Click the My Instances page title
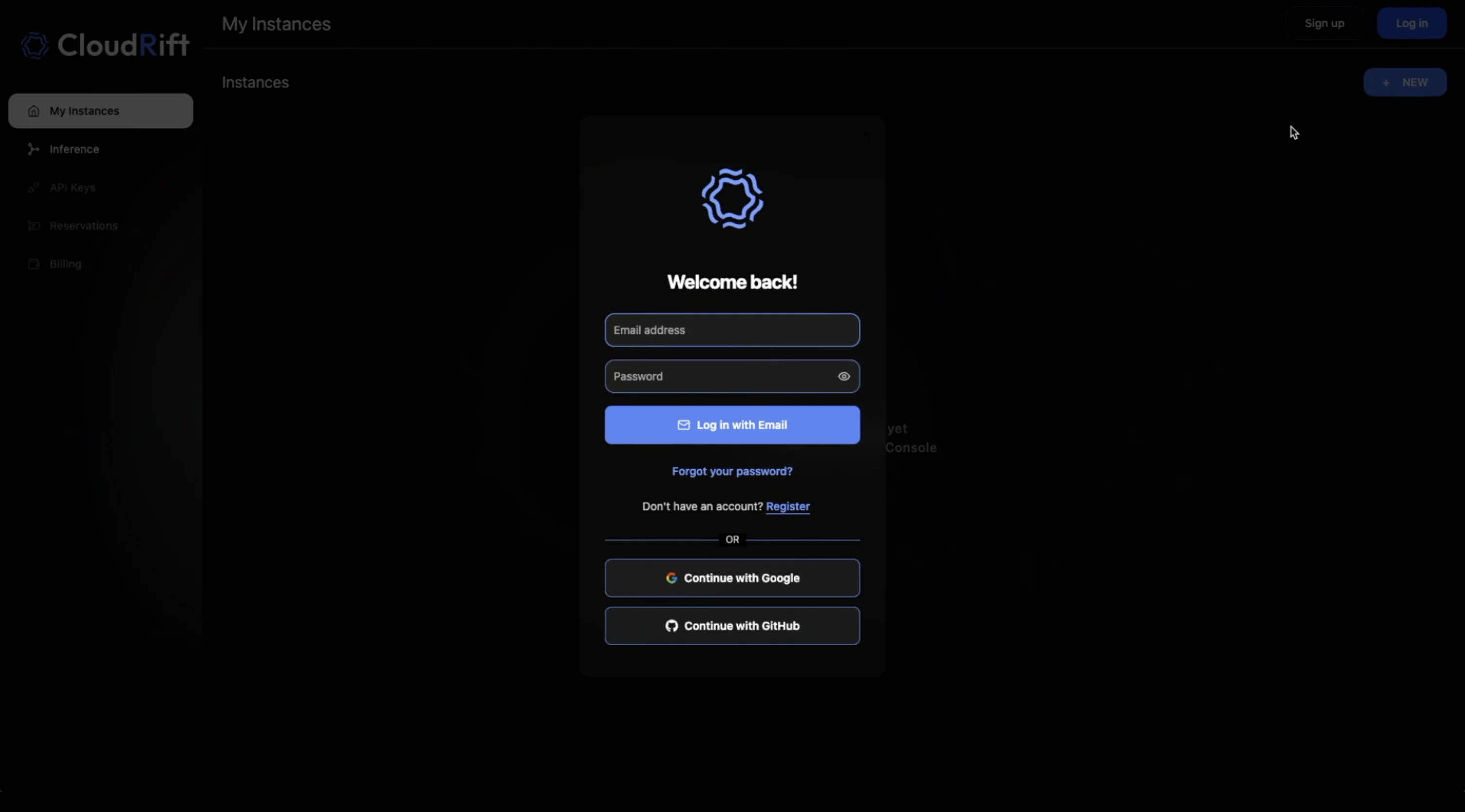The image size is (1465, 812). pos(276,24)
